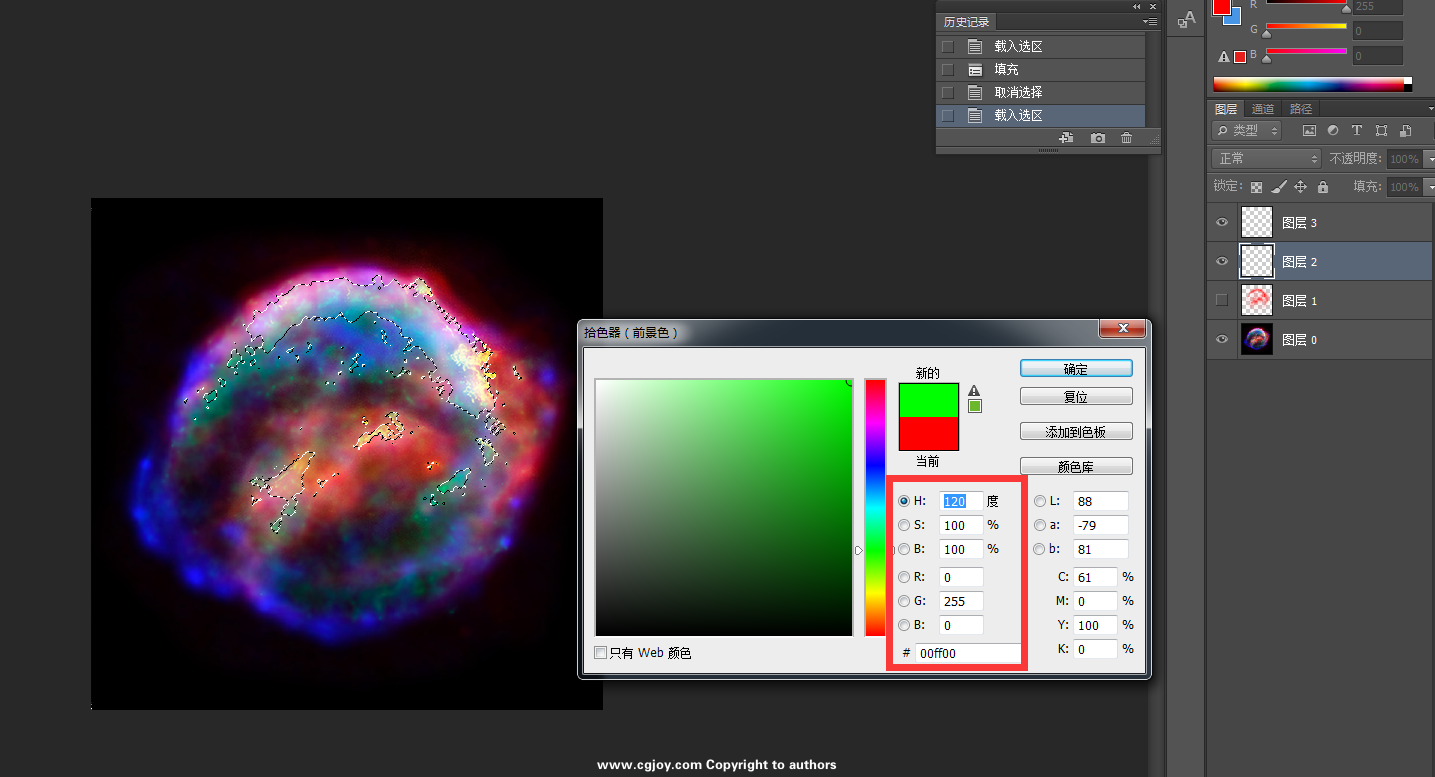Click document icon of 取消选择 history state

point(975,93)
